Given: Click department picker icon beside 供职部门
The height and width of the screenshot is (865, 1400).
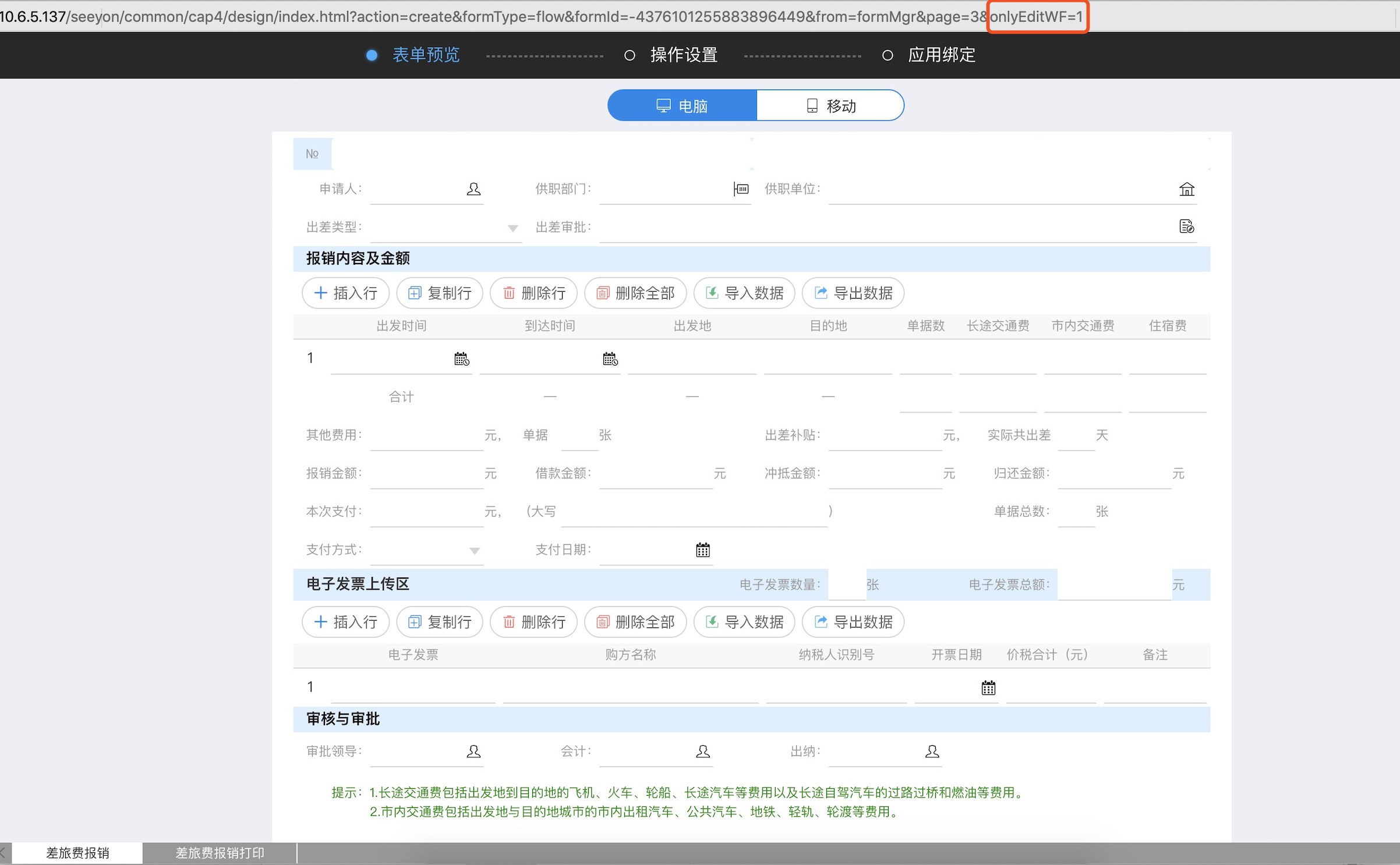Looking at the screenshot, I should click(741, 189).
